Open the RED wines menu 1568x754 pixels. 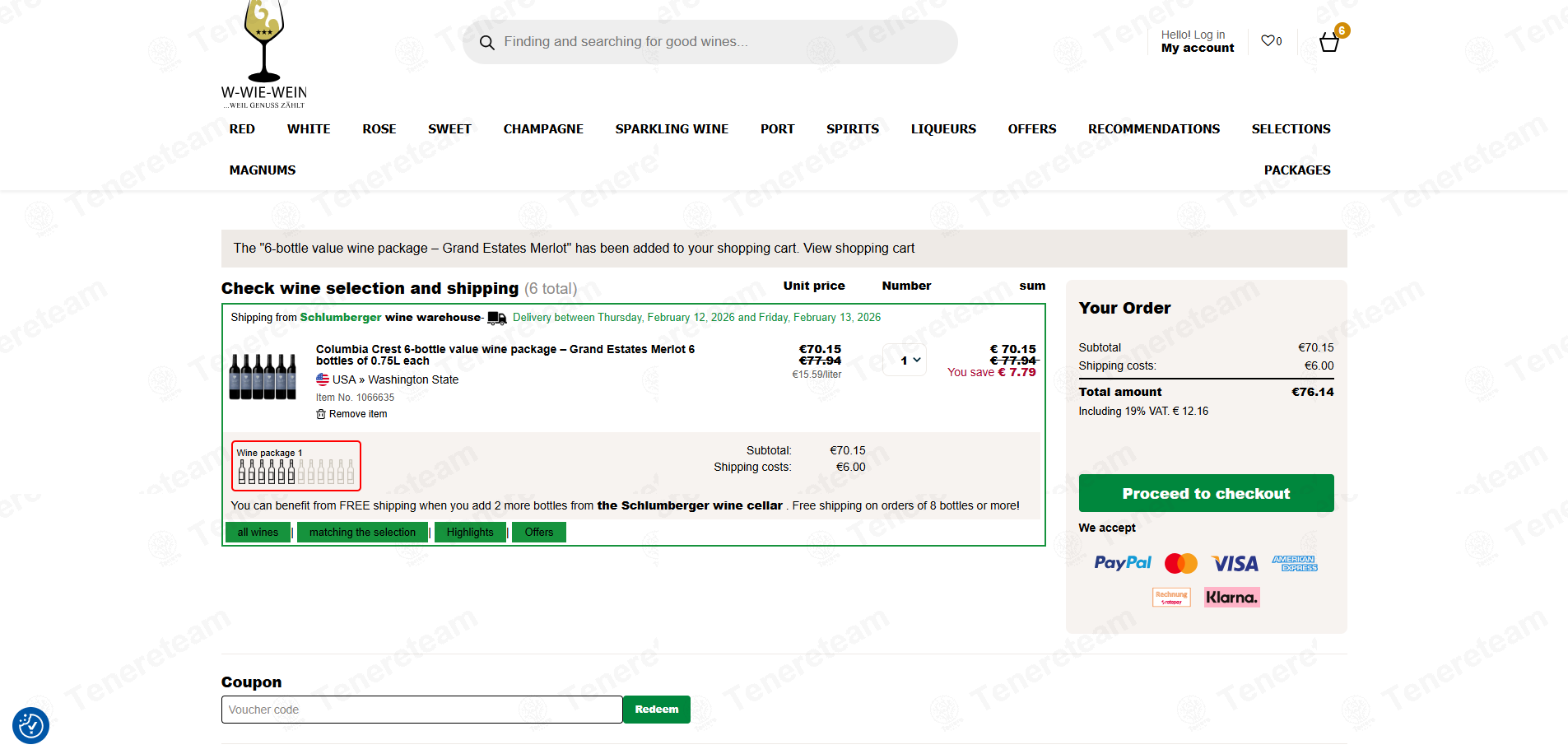pos(242,129)
